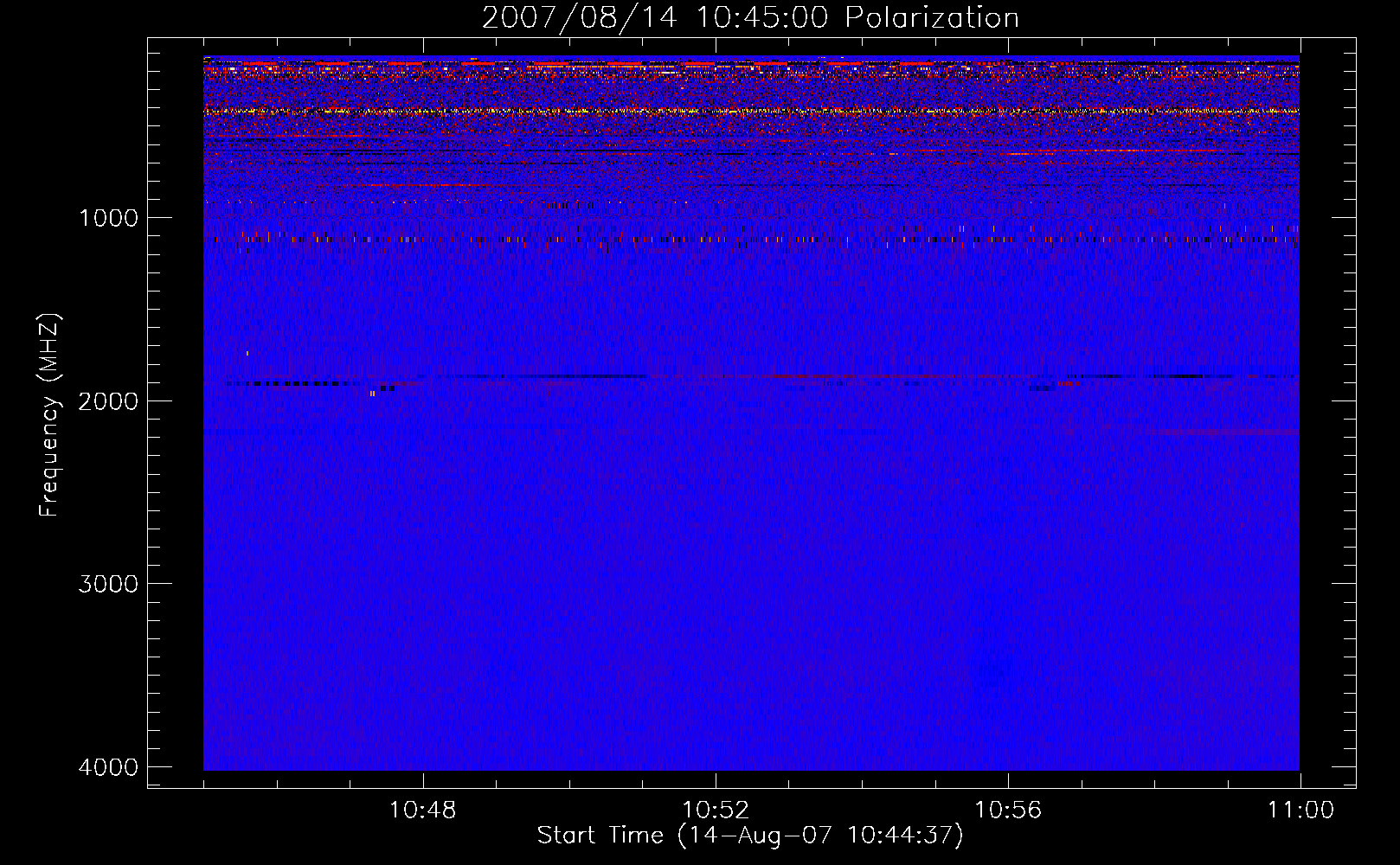Click the 10:52 time tick label
The width and height of the screenshot is (1400, 865).
coord(716,811)
